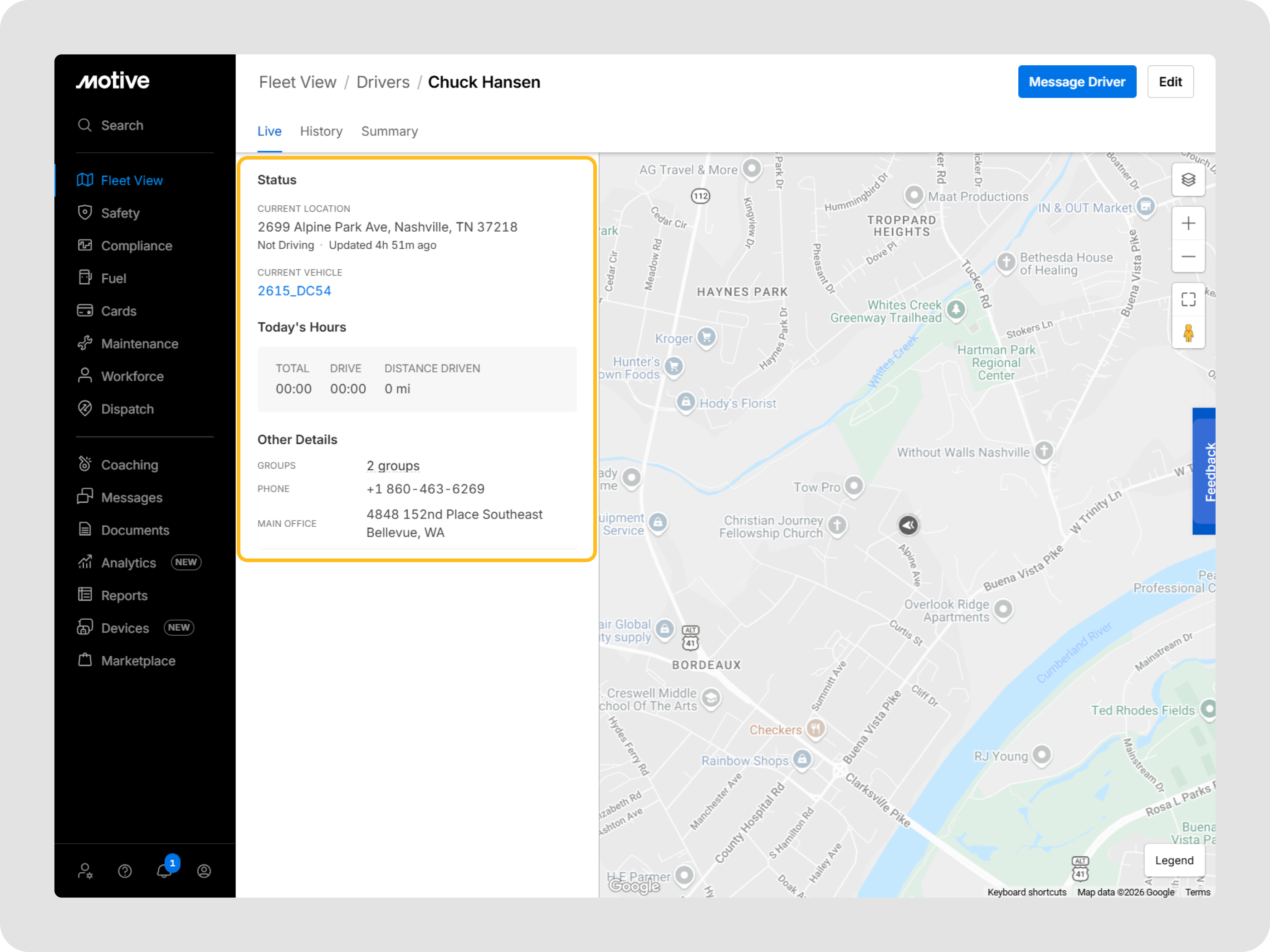Click the Edit button
This screenshot has height=952, width=1270.
point(1169,82)
